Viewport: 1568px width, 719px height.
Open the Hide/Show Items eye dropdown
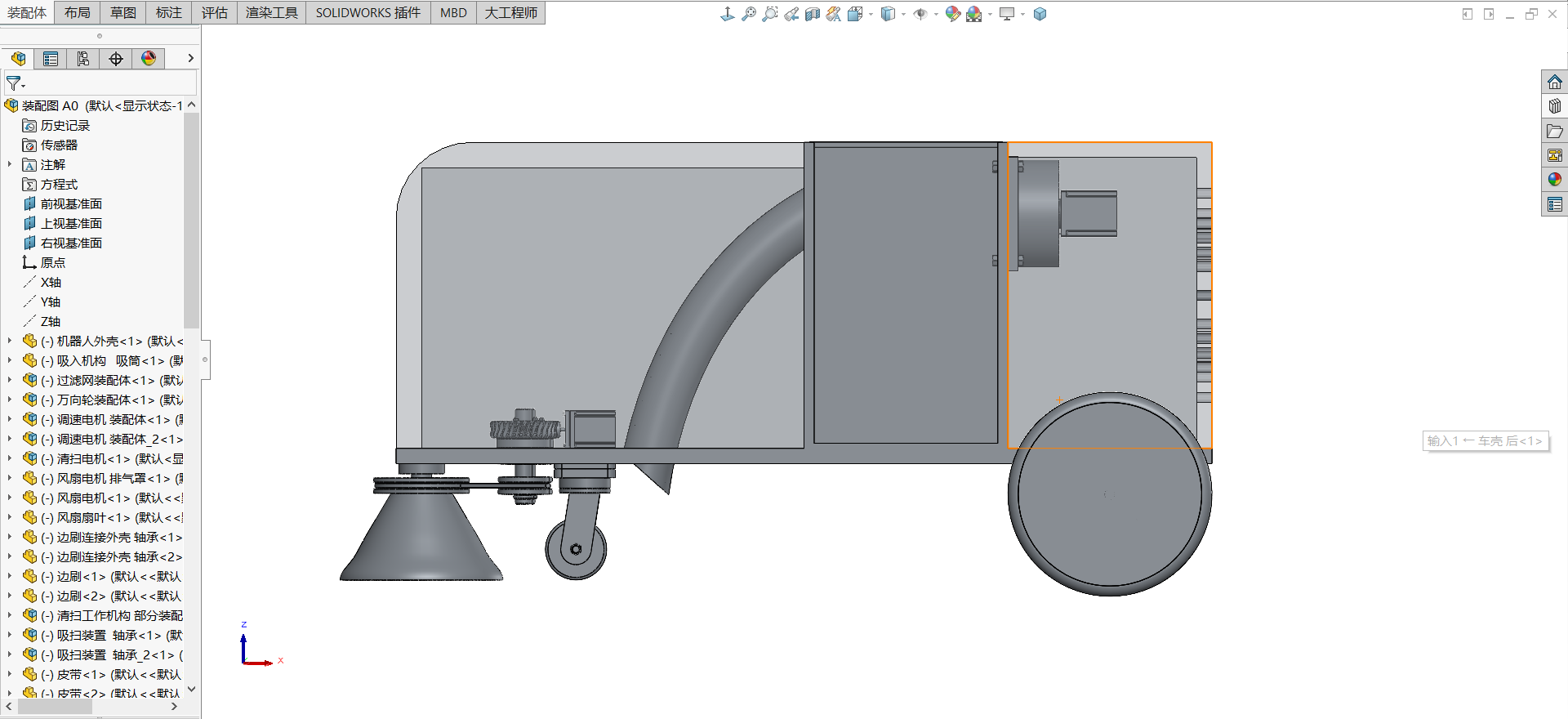(x=936, y=14)
